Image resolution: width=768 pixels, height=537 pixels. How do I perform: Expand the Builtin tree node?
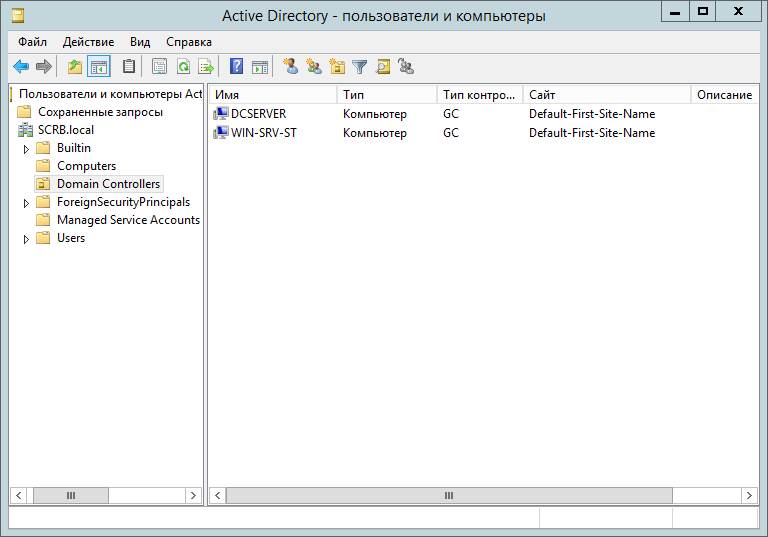coord(27,148)
